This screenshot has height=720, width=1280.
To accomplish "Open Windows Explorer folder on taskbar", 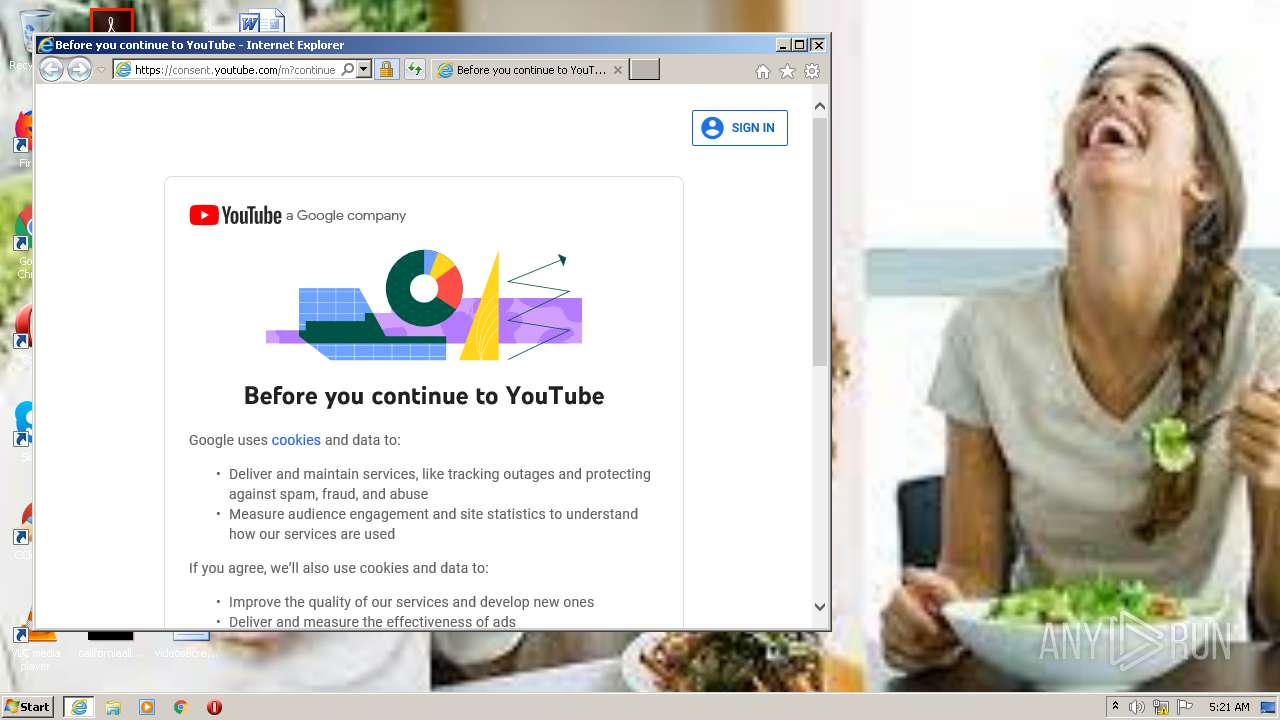I will pos(113,707).
